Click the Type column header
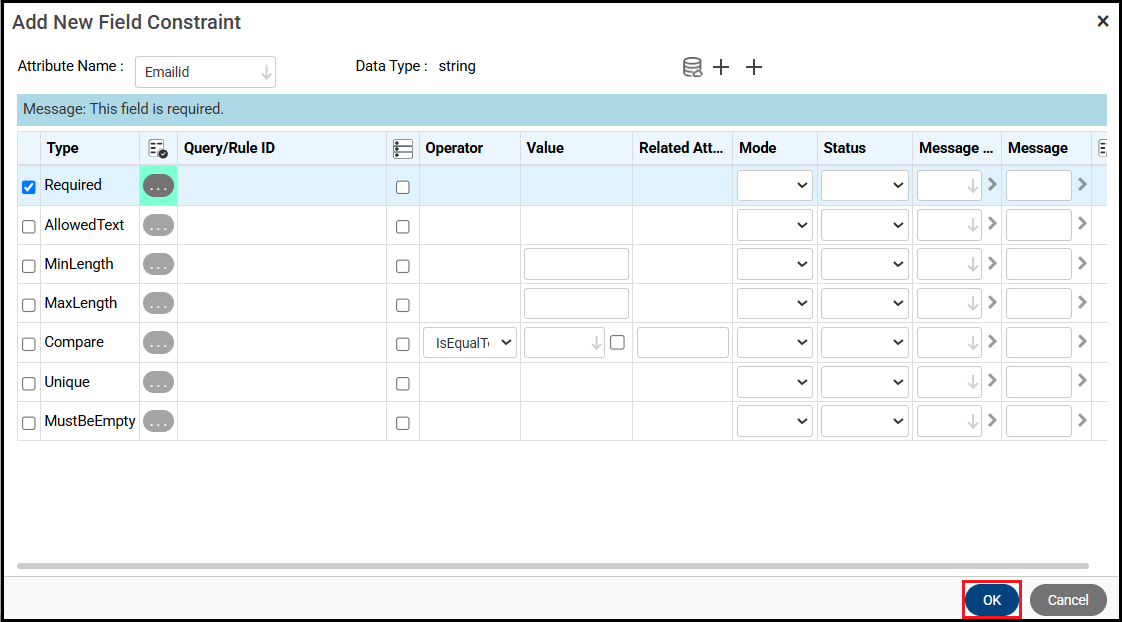 62,148
